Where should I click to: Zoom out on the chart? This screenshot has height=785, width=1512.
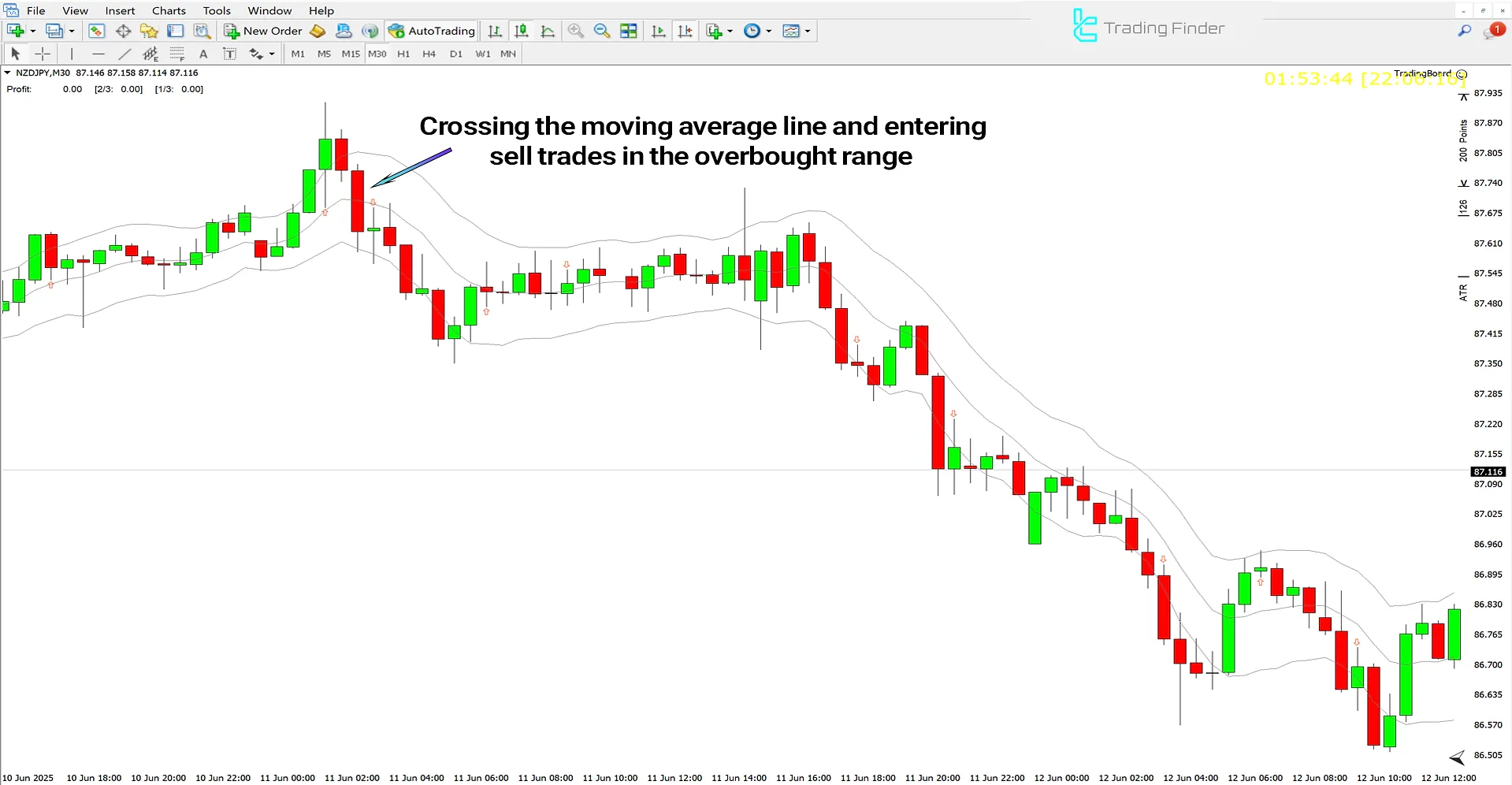[601, 31]
